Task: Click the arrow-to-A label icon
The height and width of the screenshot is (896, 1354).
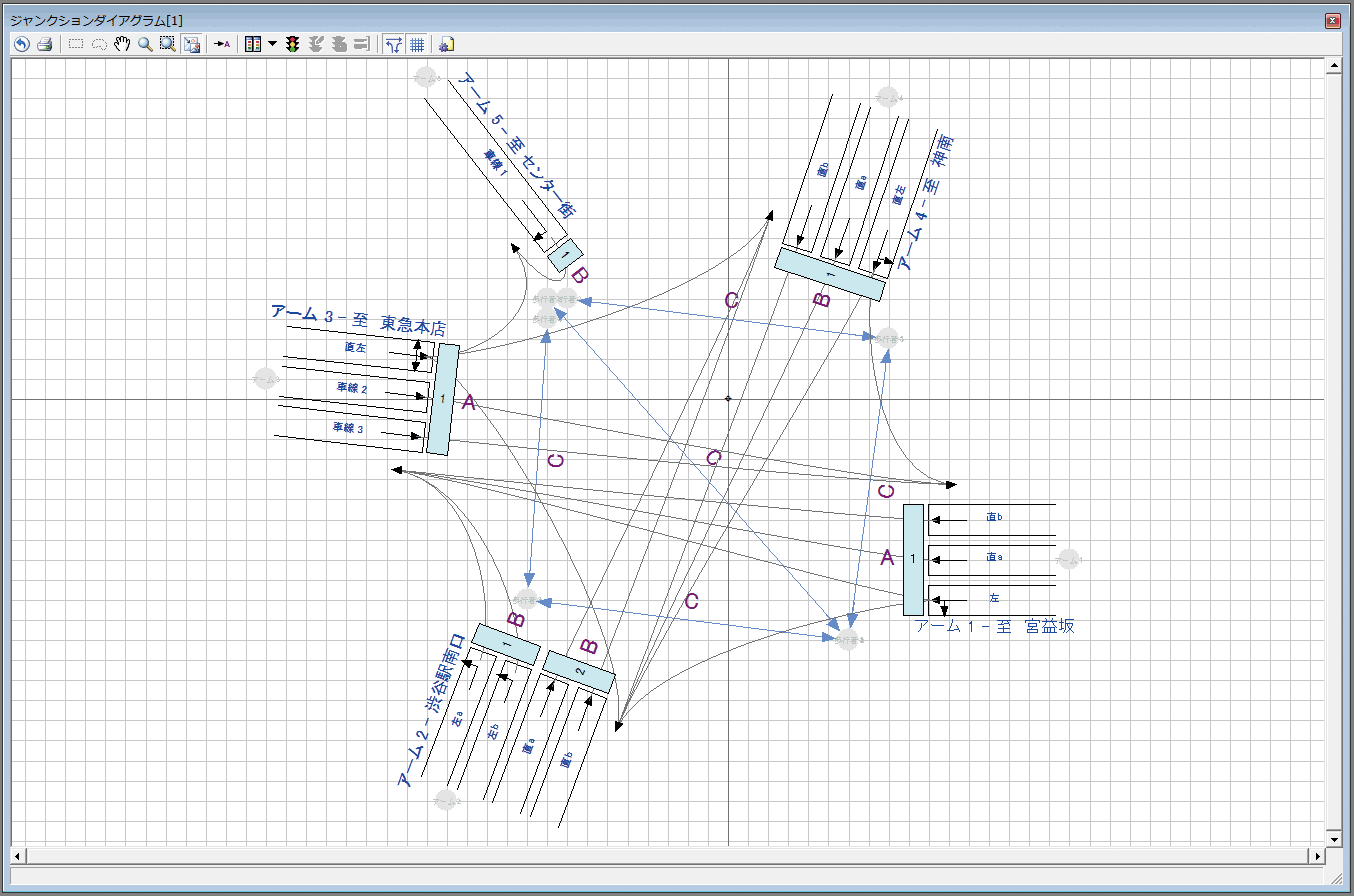Action: pyautogui.click(x=222, y=44)
